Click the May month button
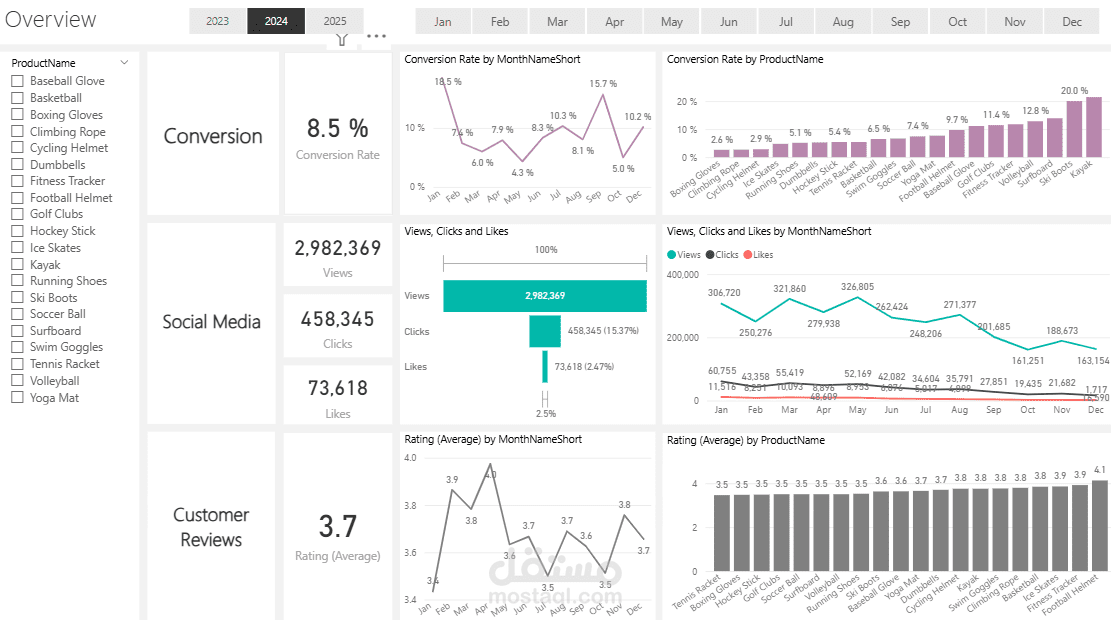The width and height of the screenshot is (1111, 620). pos(672,21)
